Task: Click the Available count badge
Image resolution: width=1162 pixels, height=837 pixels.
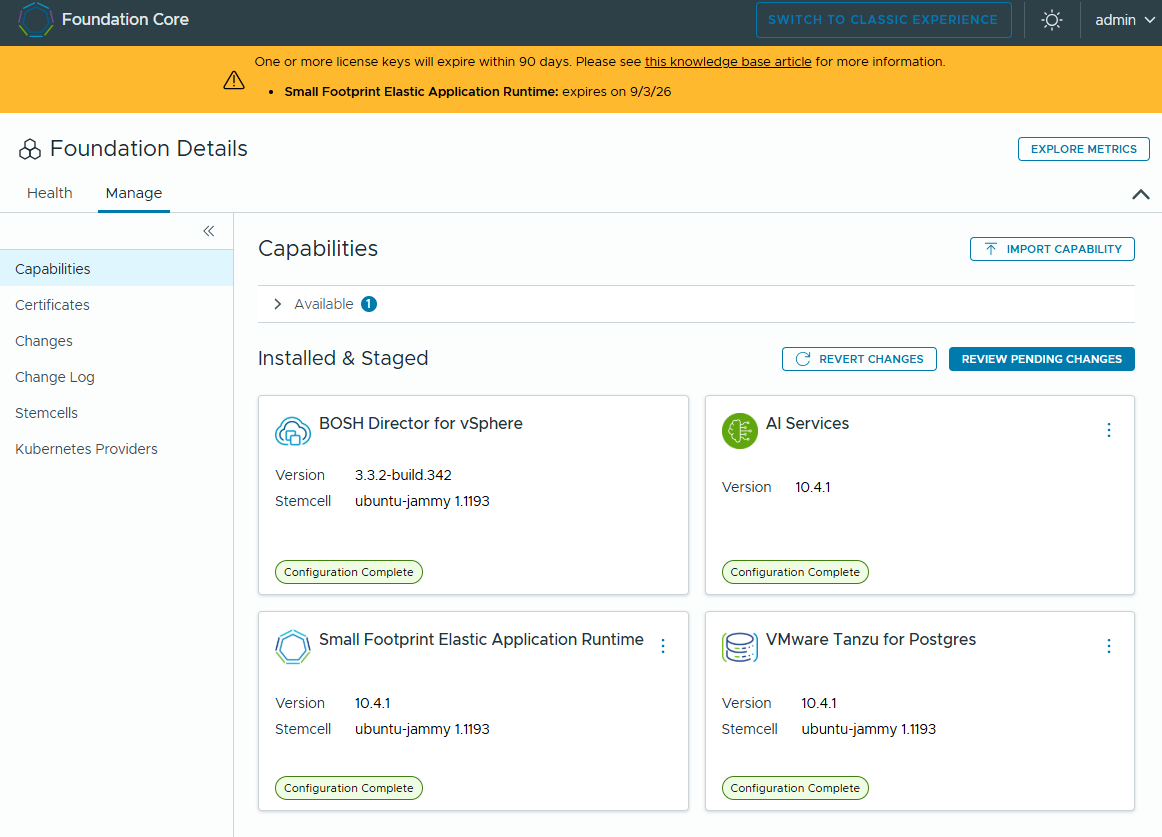Action: (x=369, y=304)
